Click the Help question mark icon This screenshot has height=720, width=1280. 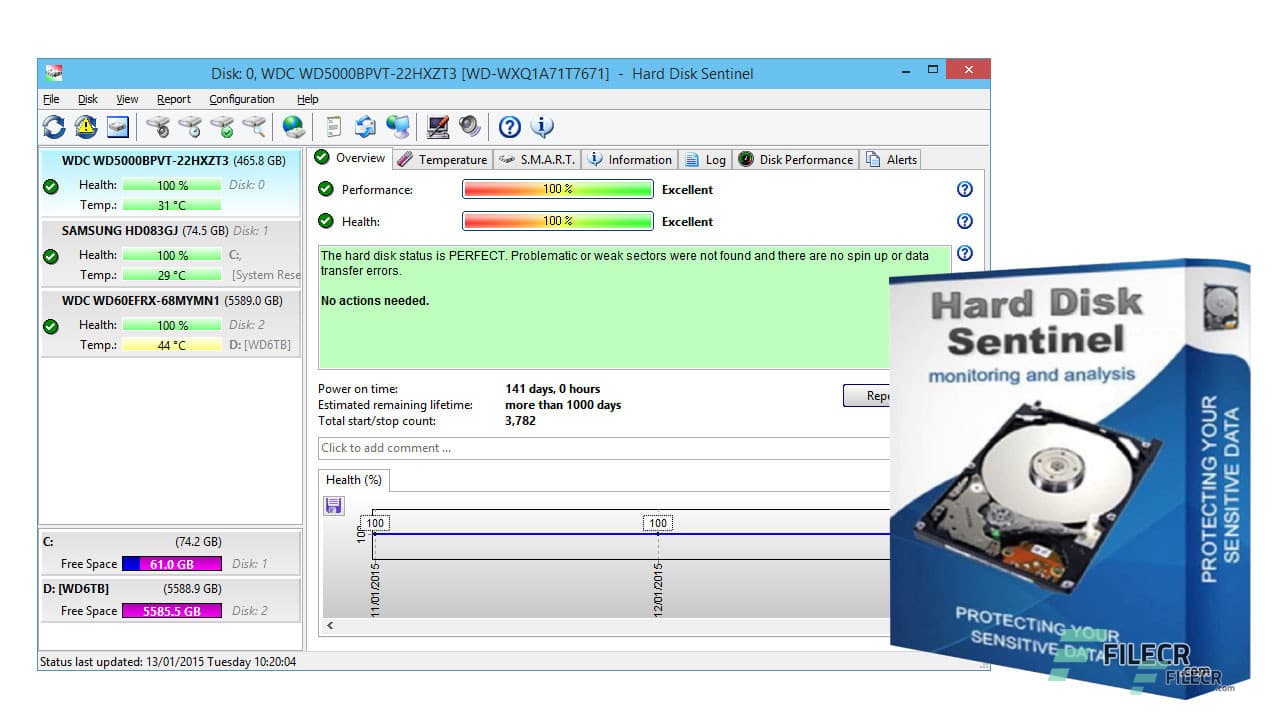(x=509, y=126)
